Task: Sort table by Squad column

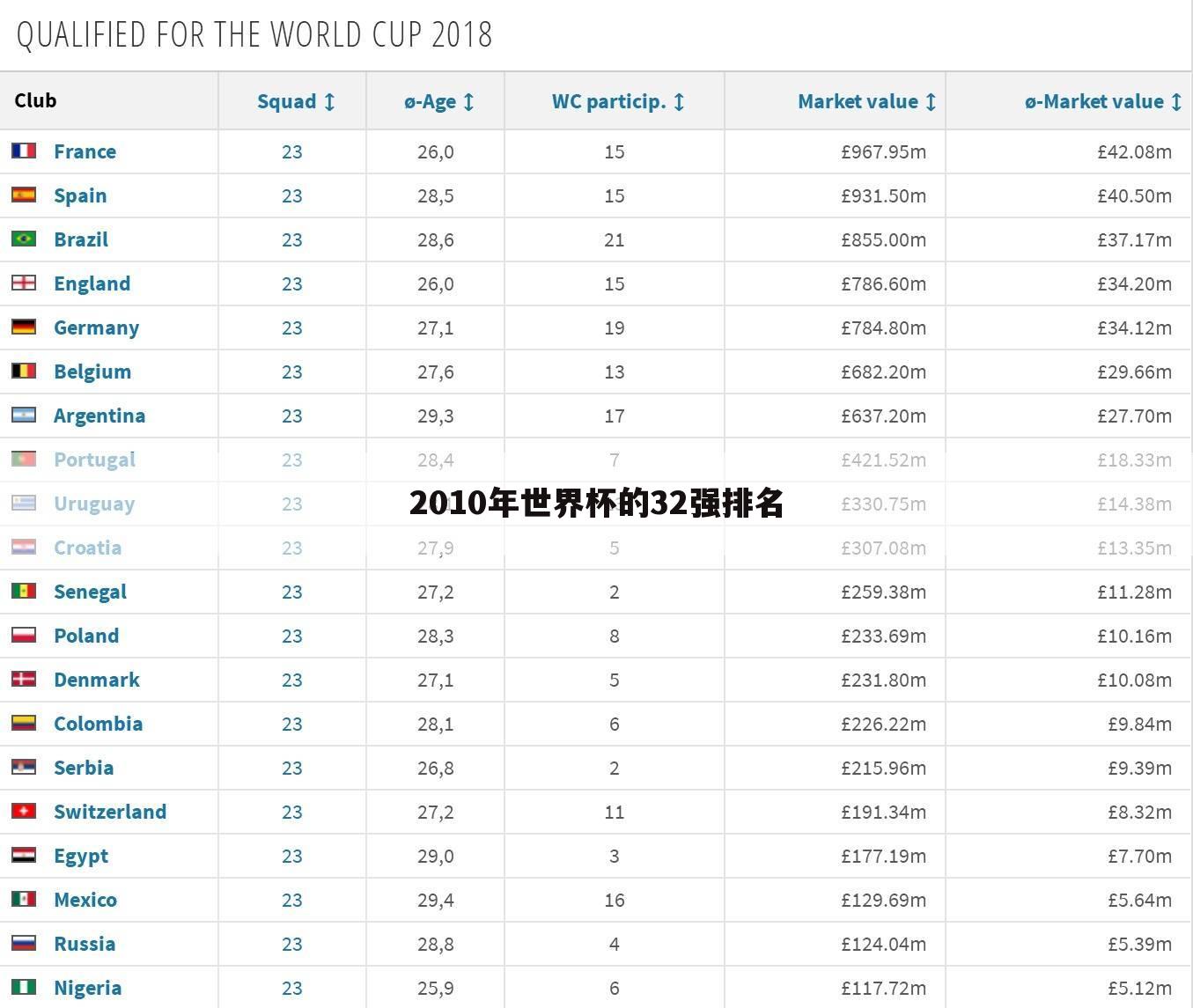Action: (296, 101)
